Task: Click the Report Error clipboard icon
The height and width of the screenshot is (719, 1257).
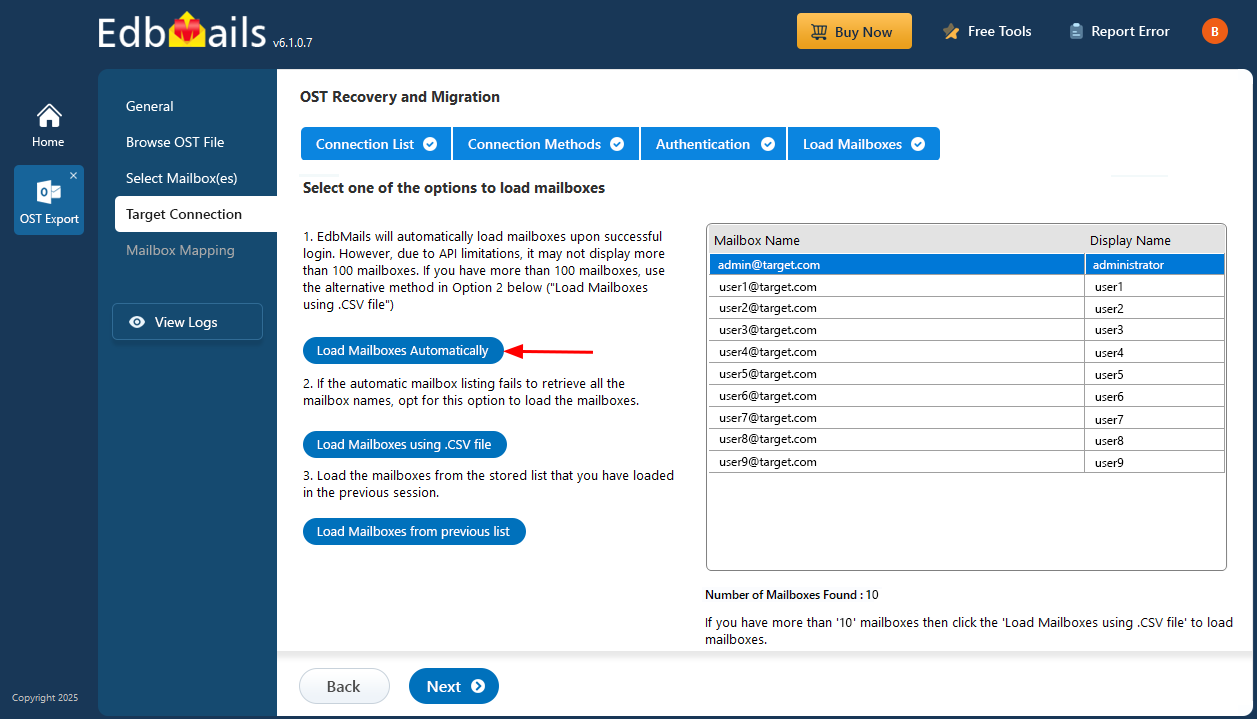Action: coord(1076,31)
